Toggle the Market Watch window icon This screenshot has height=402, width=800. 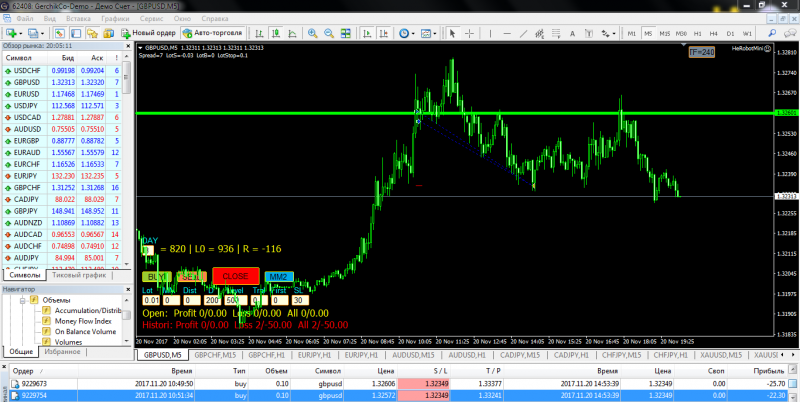pyautogui.click(x=60, y=33)
